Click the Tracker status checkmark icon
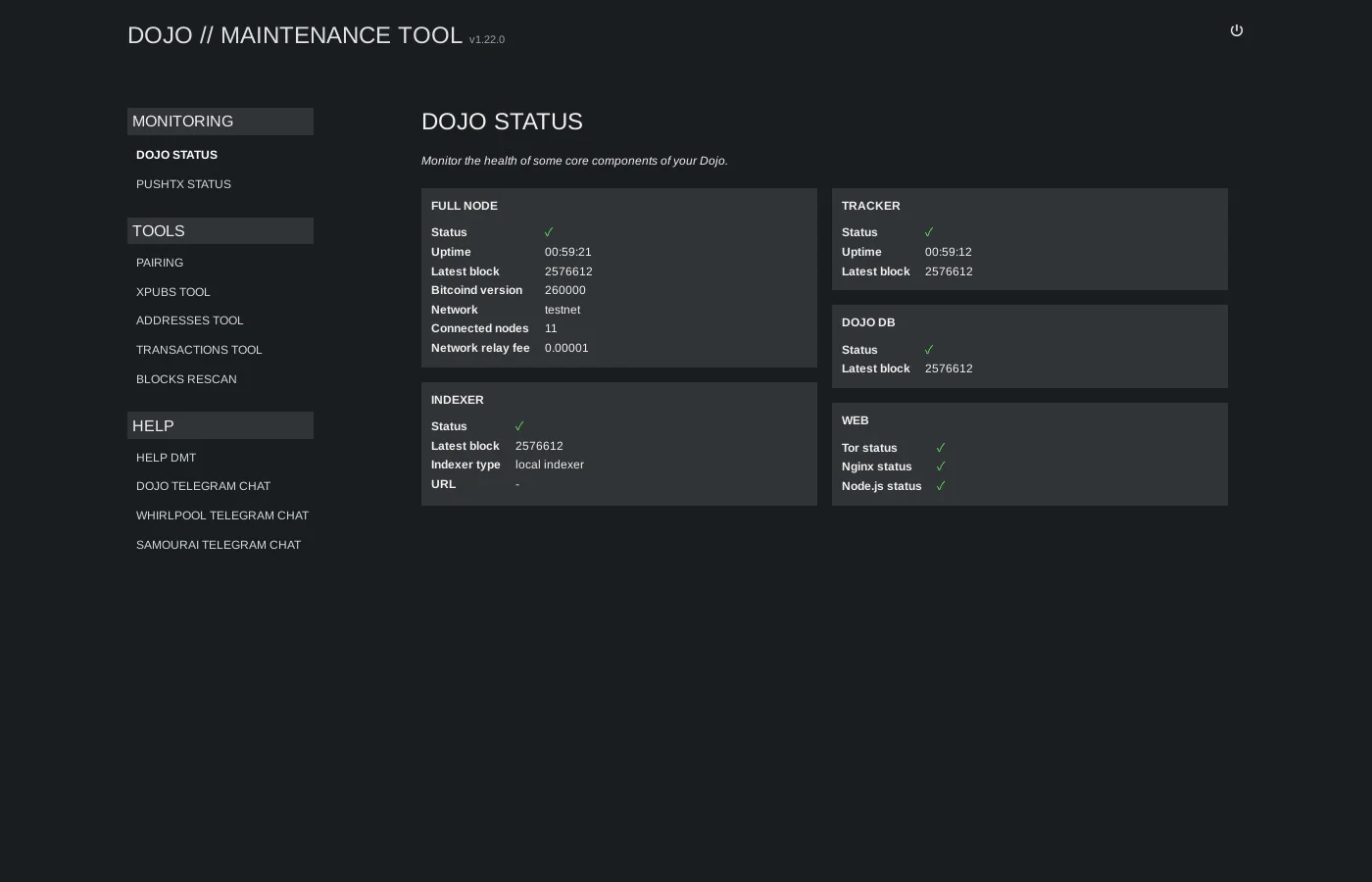1372x882 pixels. point(929,232)
